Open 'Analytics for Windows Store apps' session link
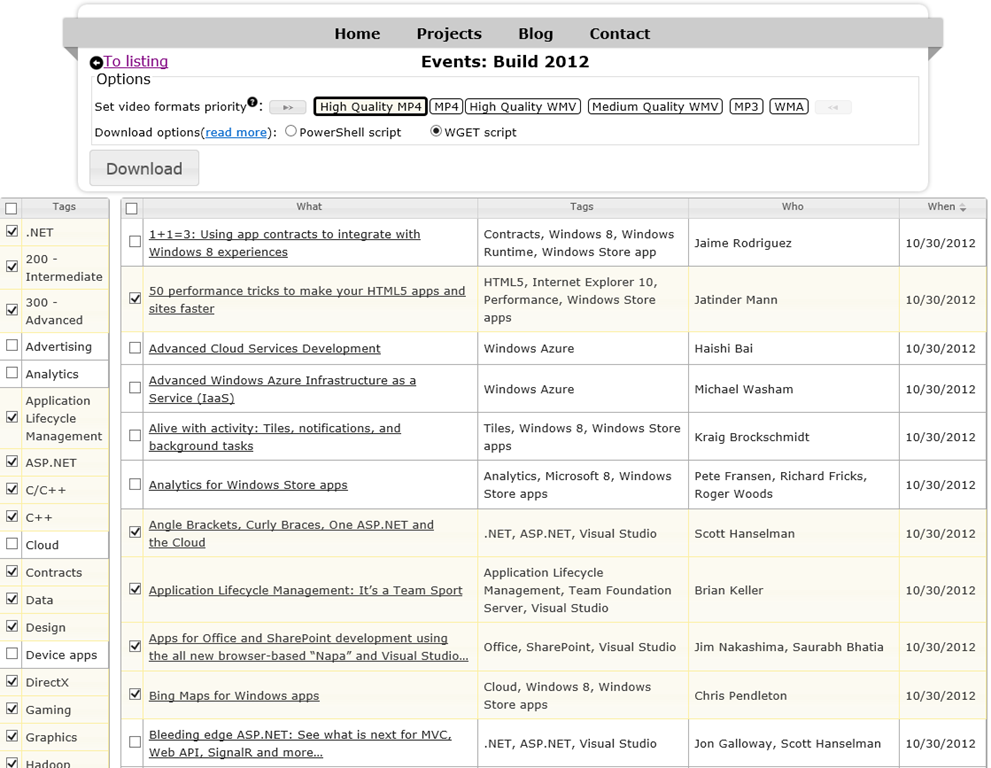Viewport: 991px width, 768px height. pyautogui.click(x=248, y=485)
